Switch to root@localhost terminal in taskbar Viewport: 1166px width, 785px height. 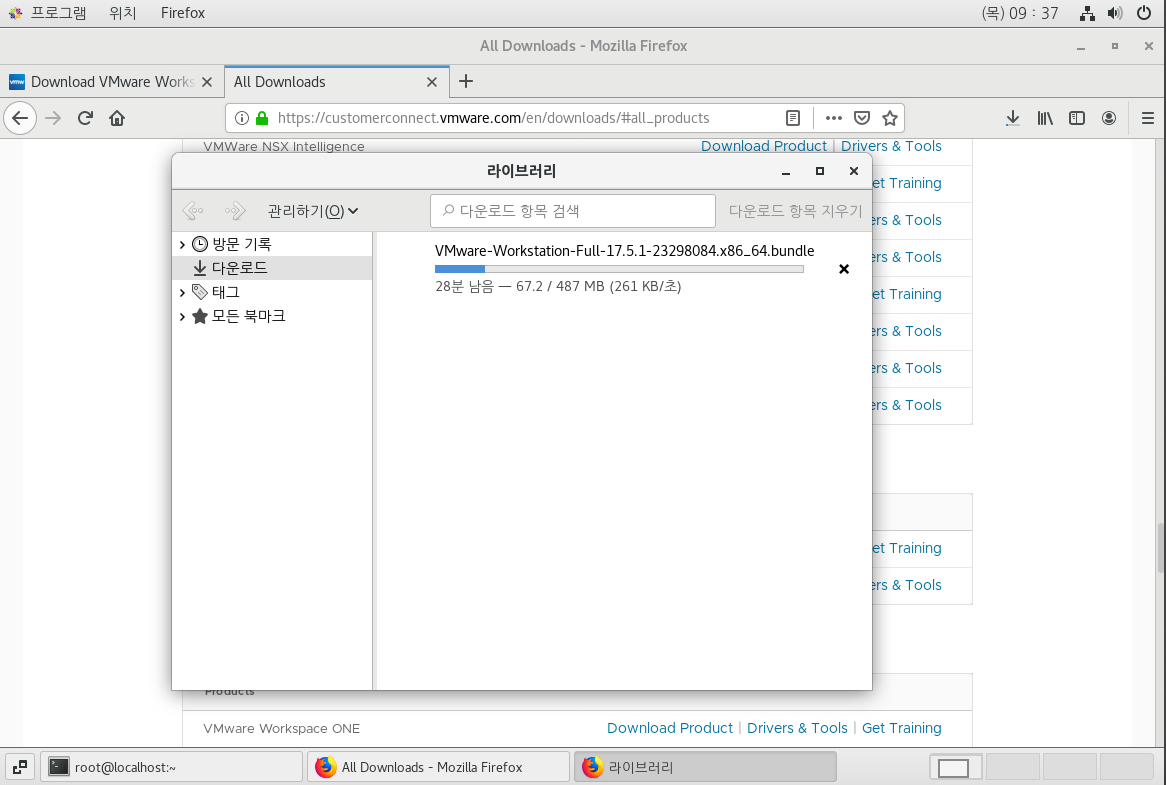(x=171, y=766)
